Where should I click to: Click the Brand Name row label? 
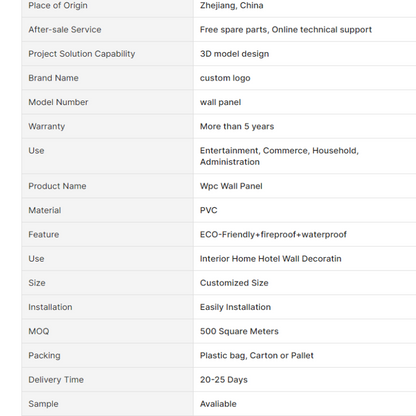click(x=53, y=78)
